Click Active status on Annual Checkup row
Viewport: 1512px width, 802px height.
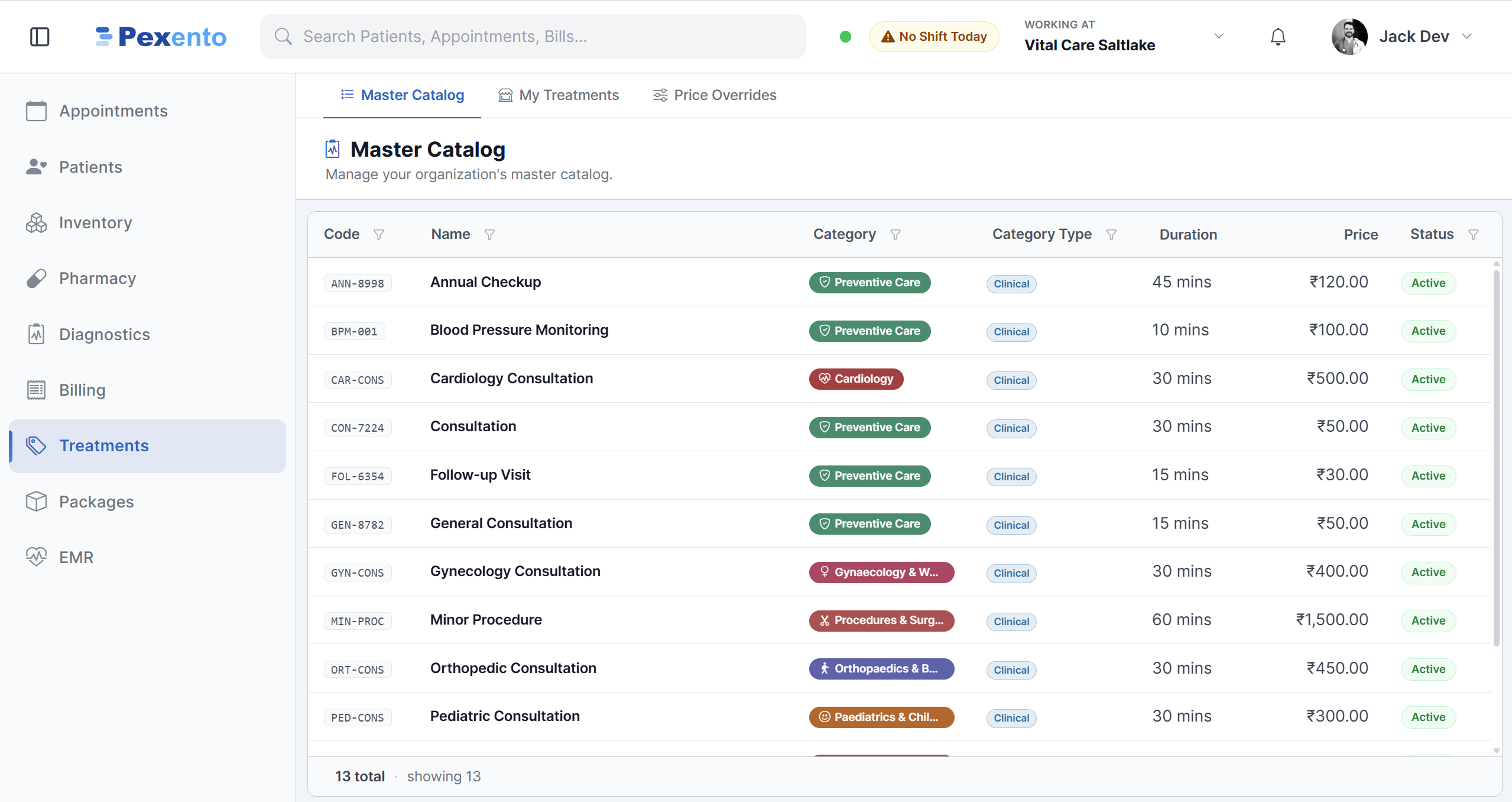click(1428, 283)
